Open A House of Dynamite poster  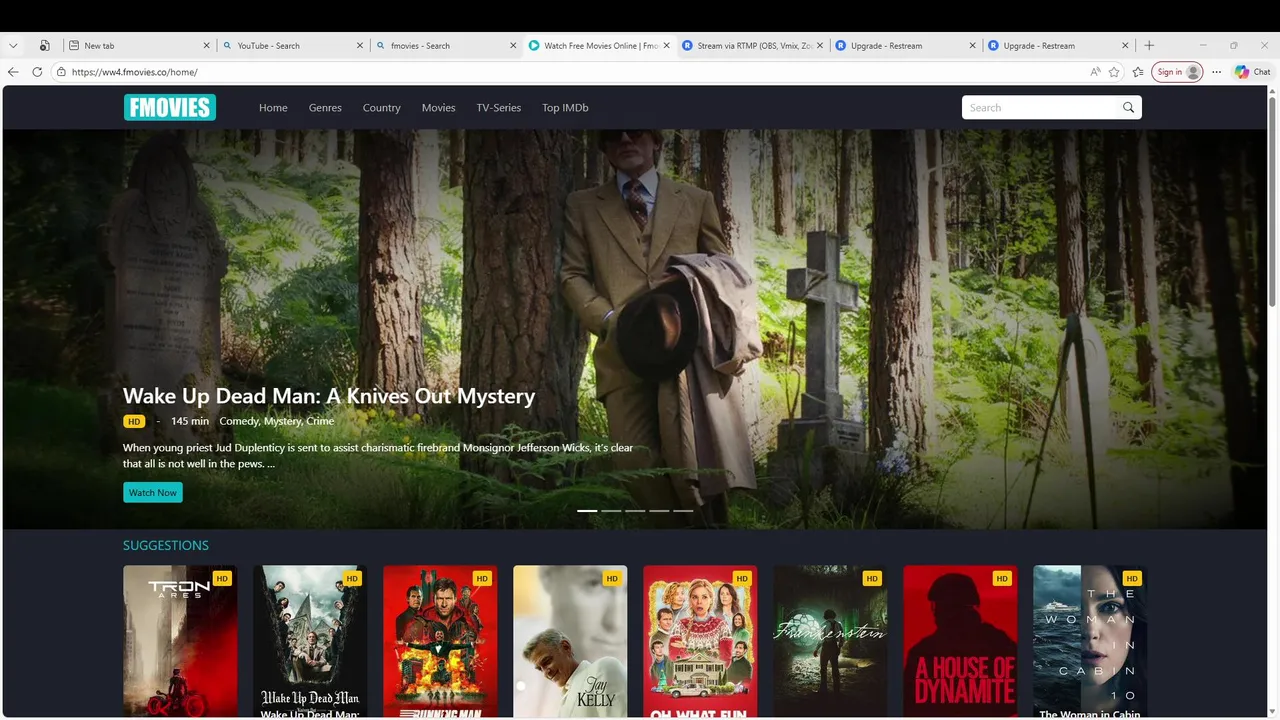(x=960, y=642)
